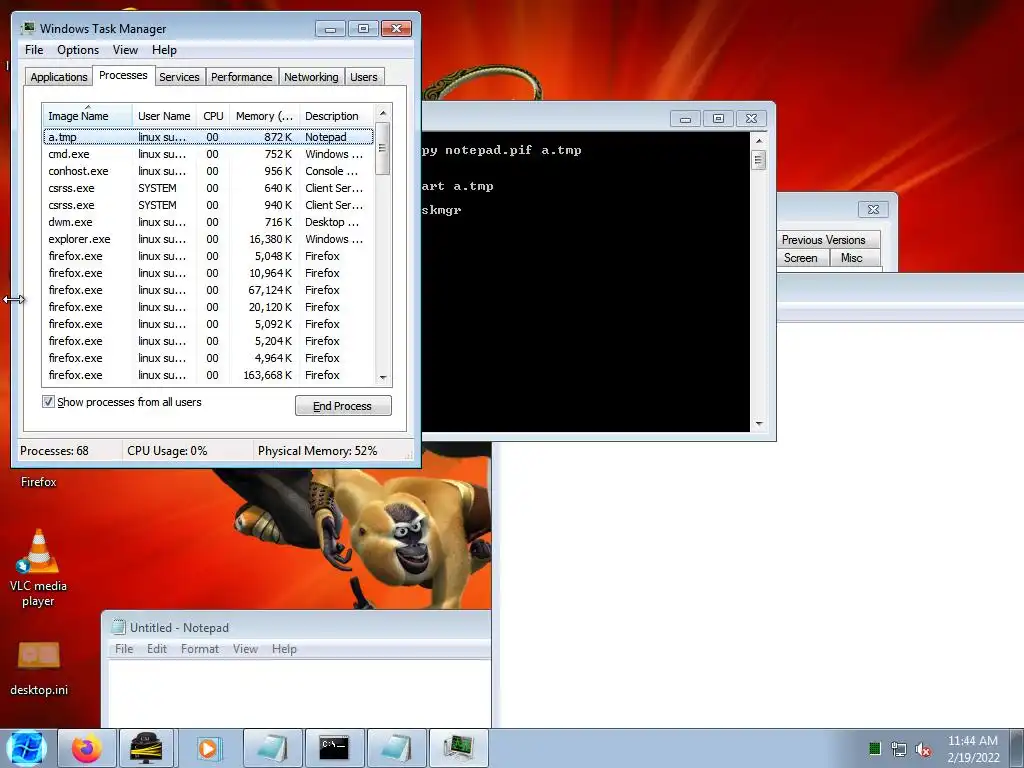Viewport: 1024px width, 768px height.
Task: Click the End Process button
Action: pyautogui.click(x=343, y=406)
